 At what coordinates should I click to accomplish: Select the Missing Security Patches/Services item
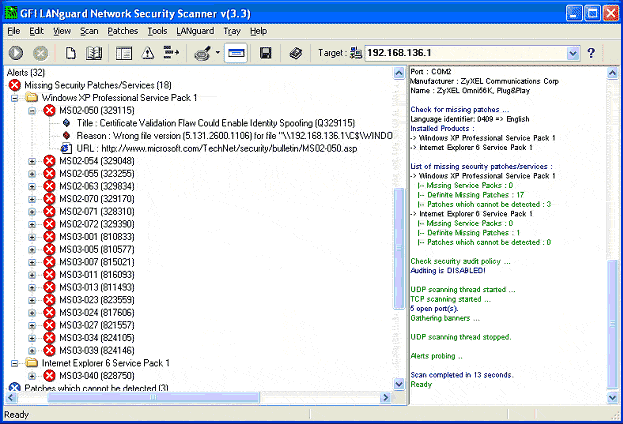(x=97, y=86)
